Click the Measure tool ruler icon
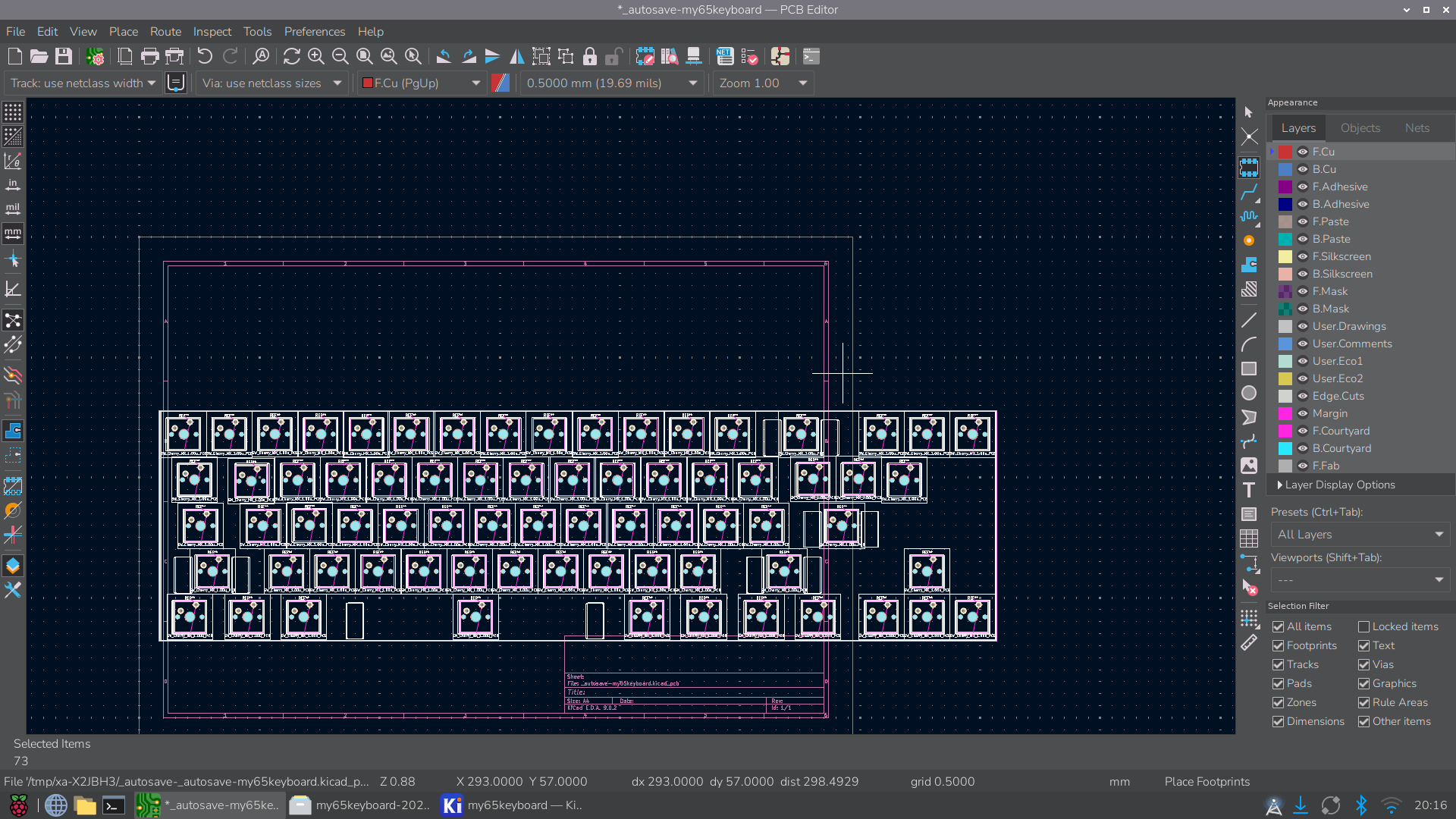1456x819 pixels. 1249,643
